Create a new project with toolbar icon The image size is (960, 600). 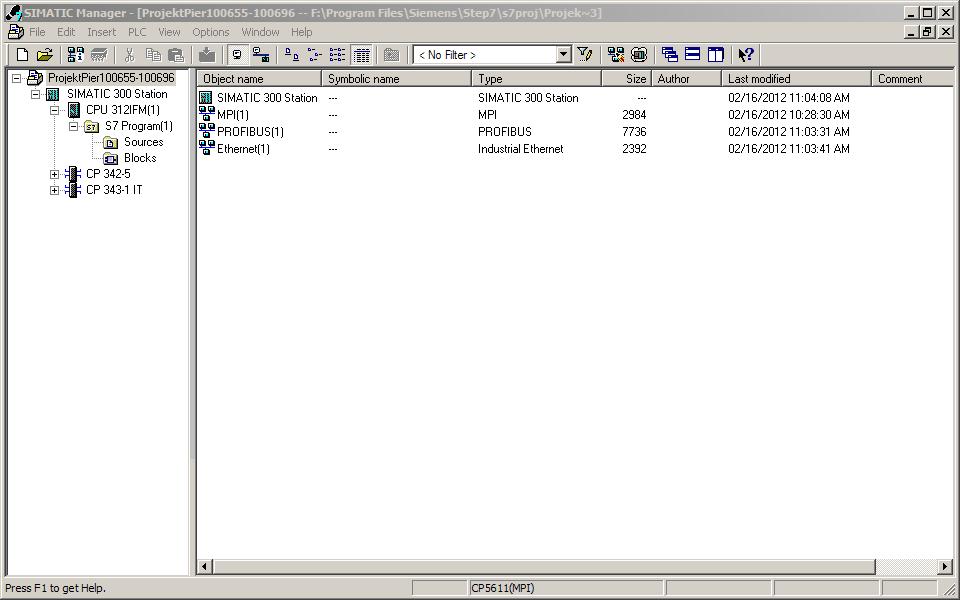(22, 55)
